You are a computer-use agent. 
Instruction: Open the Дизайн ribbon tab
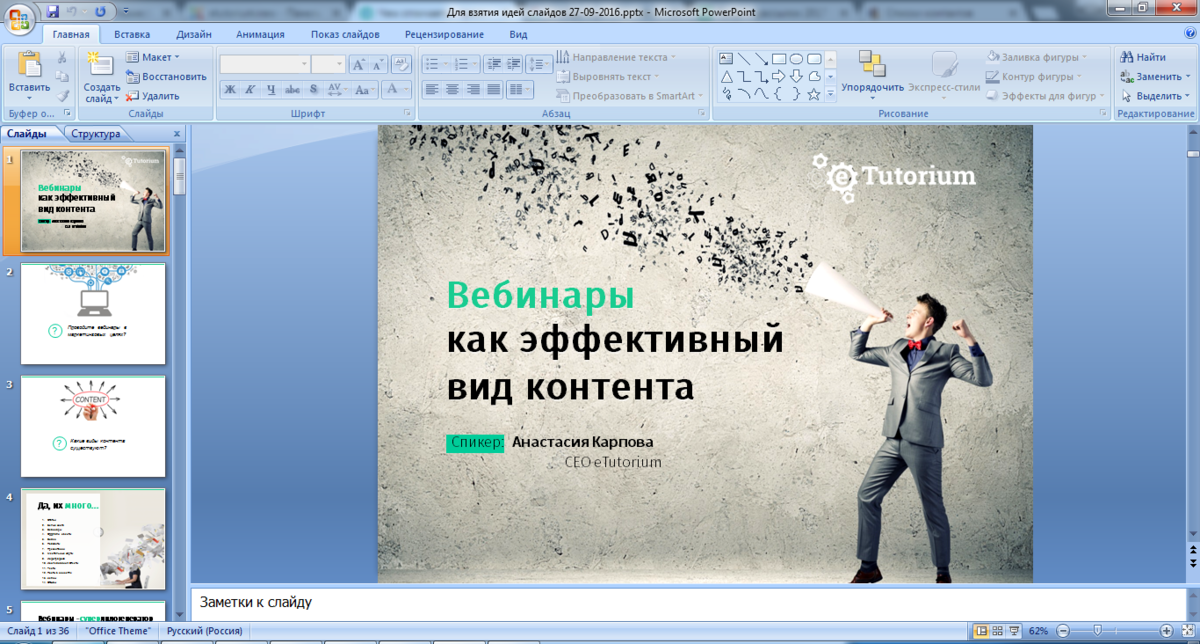tap(194, 33)
